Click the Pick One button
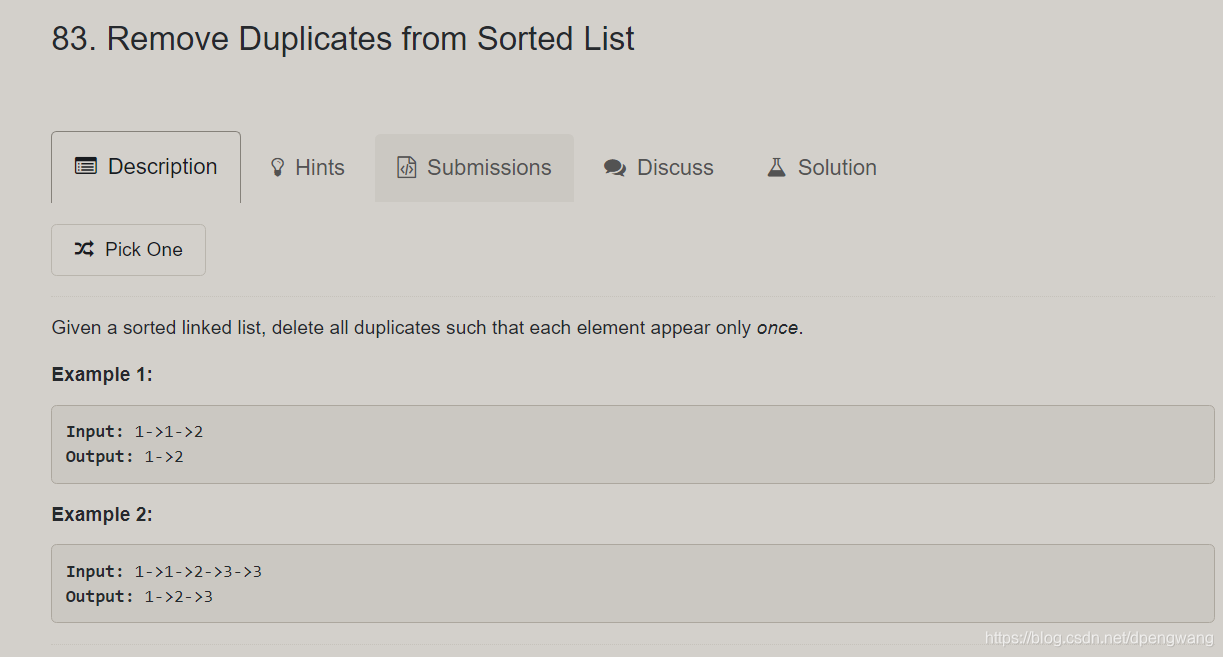The image size is (1223, 657). 128,250
